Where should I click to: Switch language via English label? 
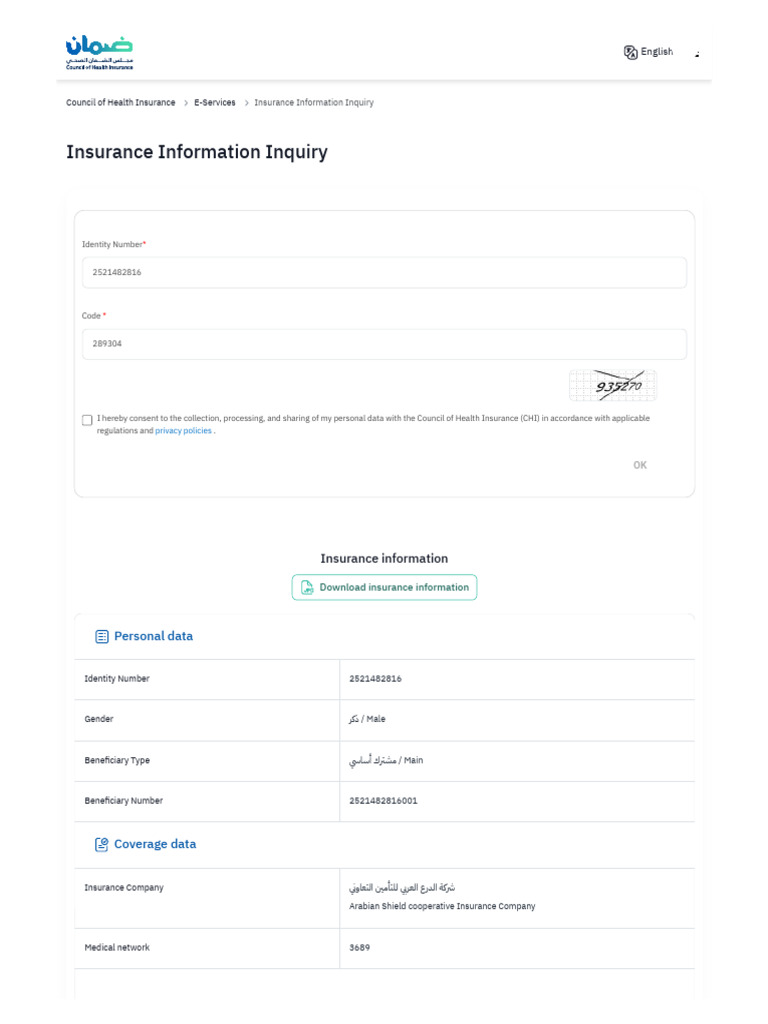[657, 52]
